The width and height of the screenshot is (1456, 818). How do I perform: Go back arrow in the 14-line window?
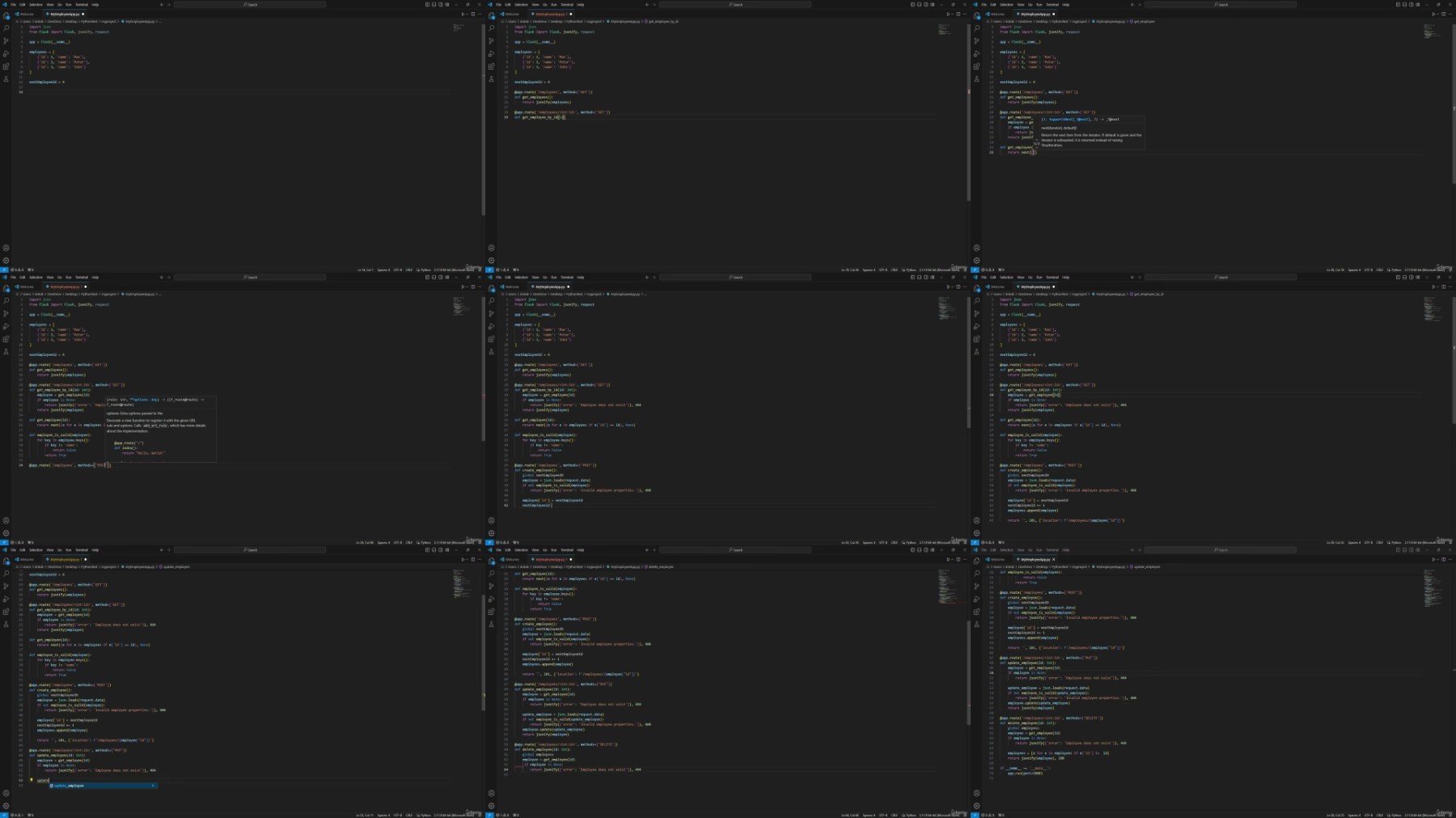coord(161,5)
